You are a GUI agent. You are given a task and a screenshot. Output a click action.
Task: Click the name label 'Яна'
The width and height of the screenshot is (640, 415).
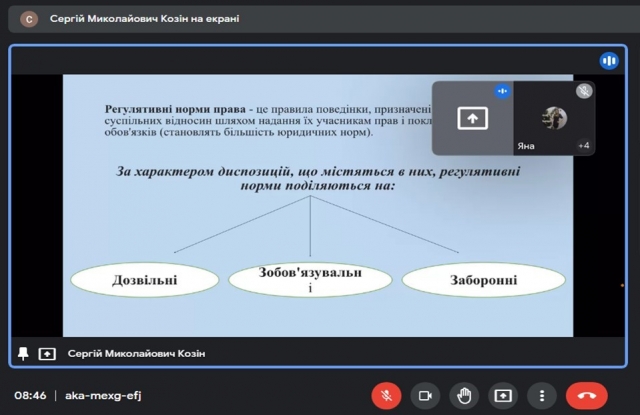tap(526, 146)
